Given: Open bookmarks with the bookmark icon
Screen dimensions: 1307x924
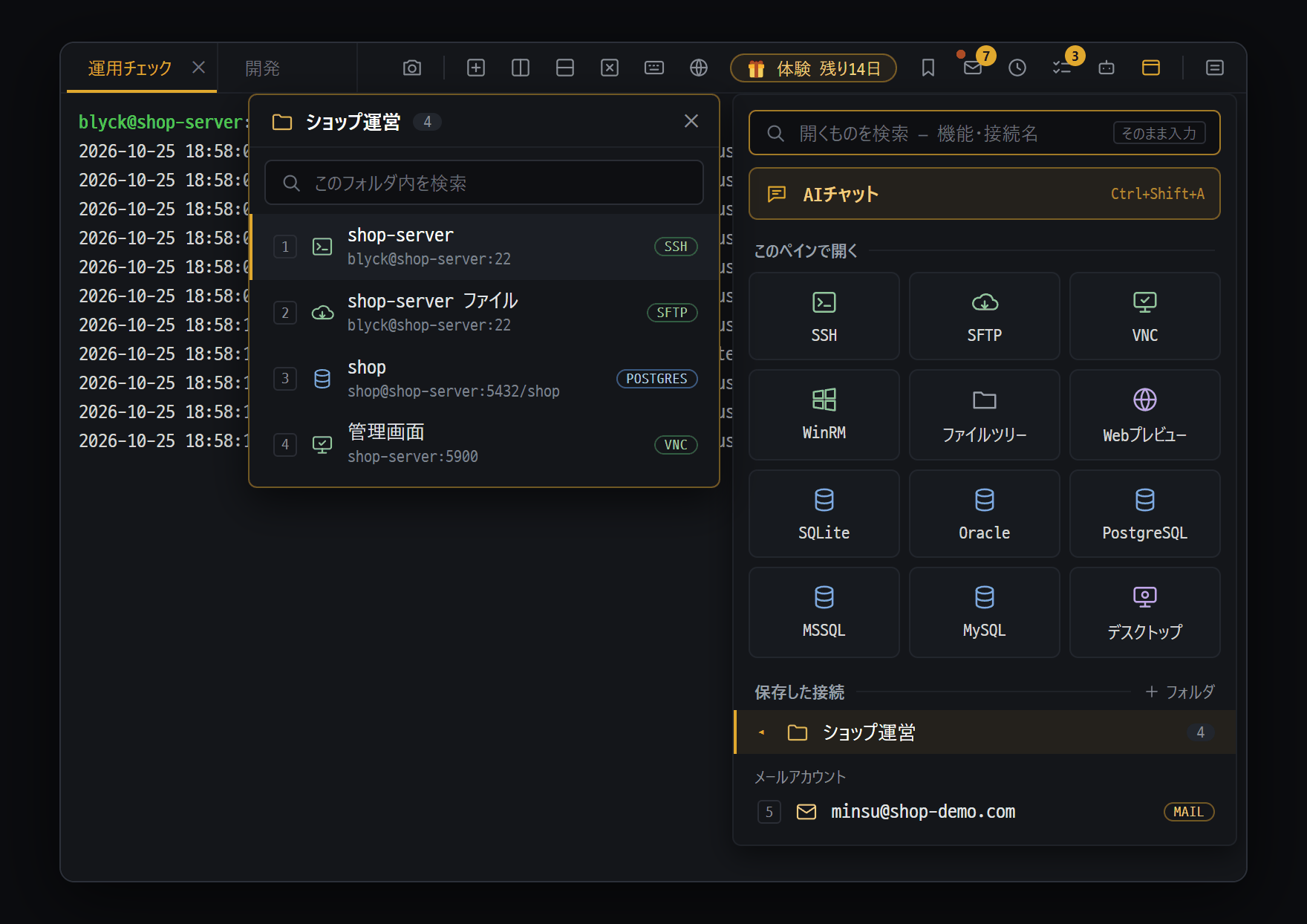Looking at the screenshot, I should pos(928,68).
